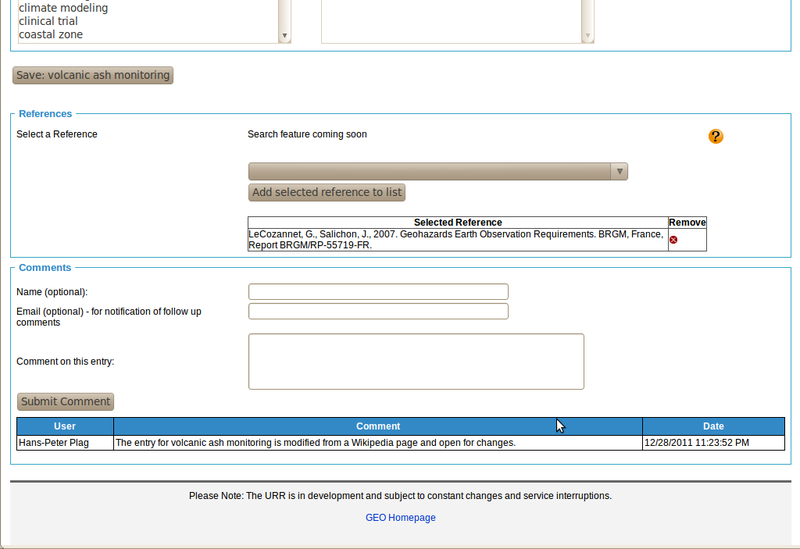800x549 pixels.
Task: Click the Date column header
Action: coord(713,426)
